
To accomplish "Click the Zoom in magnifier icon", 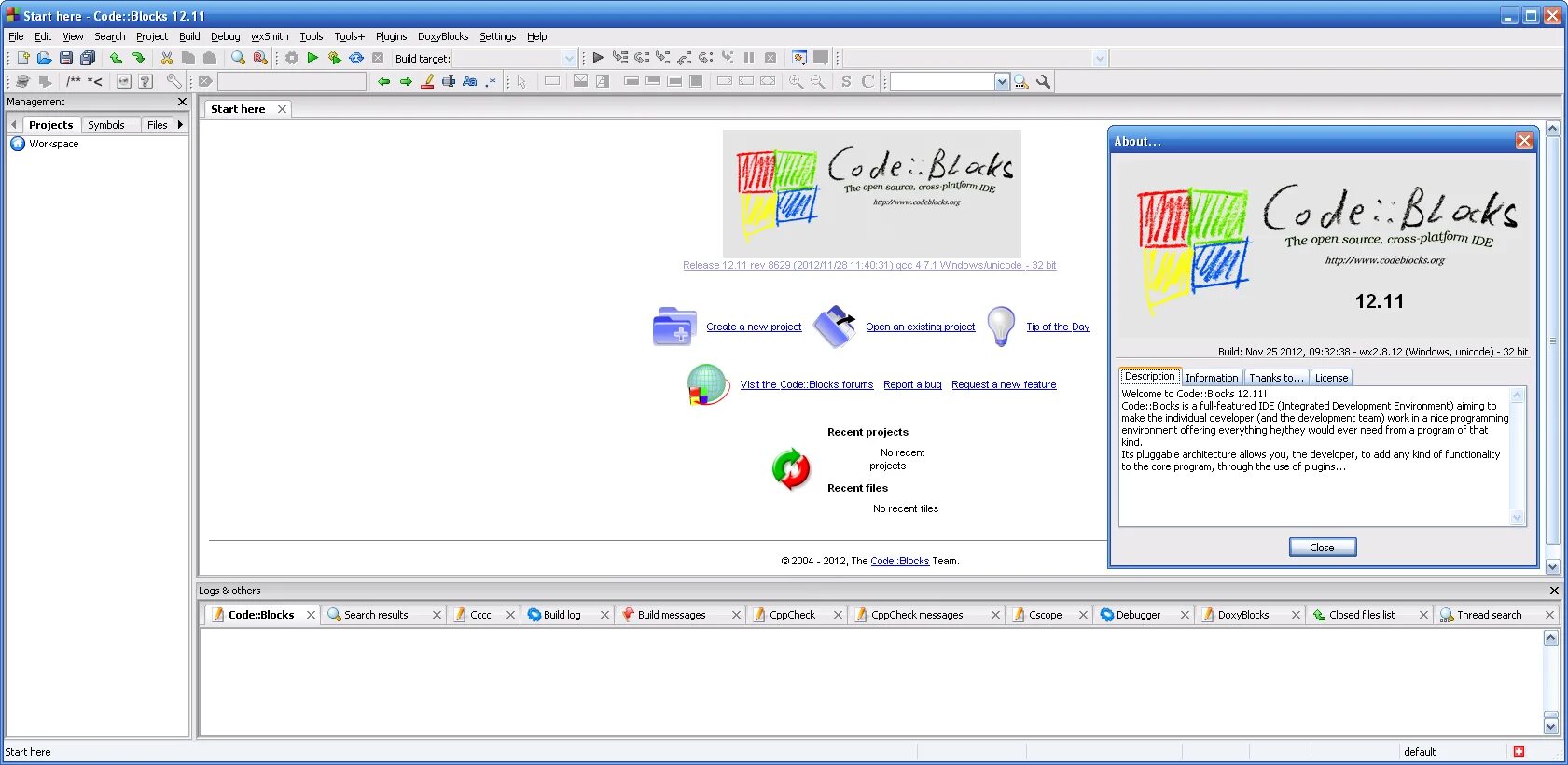I will click(x=796, y=81).
